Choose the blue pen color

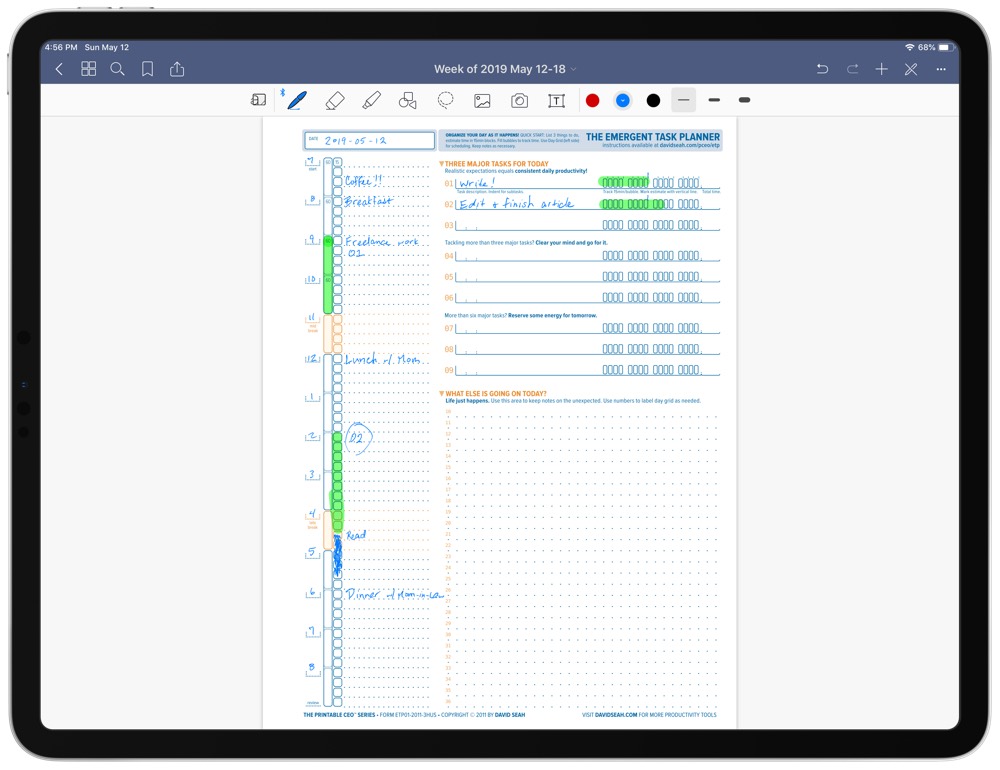623,100
